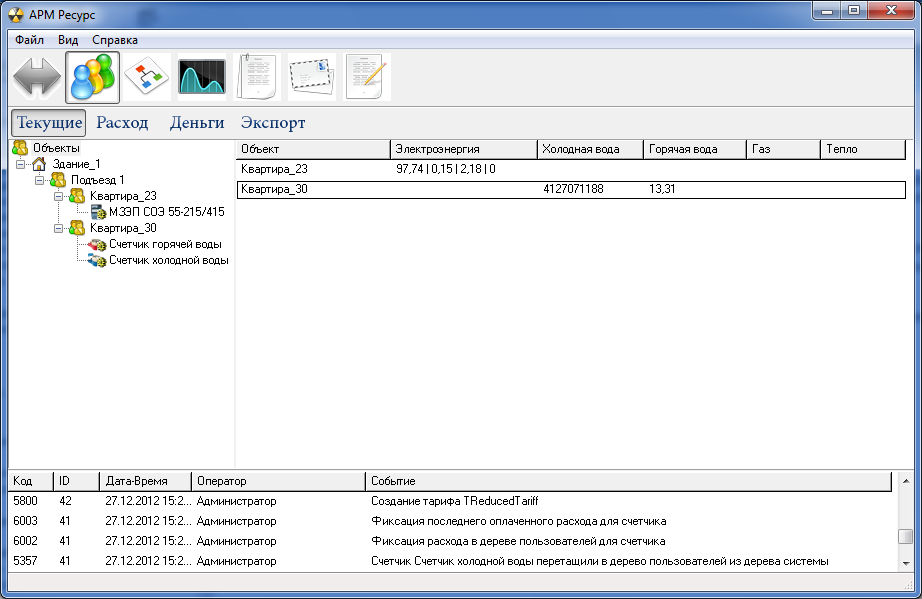The width and height of the screenshot is (922, 599).
Task: Select Счетчик горячей воды in tree
Action: click(x=165, y=244)
